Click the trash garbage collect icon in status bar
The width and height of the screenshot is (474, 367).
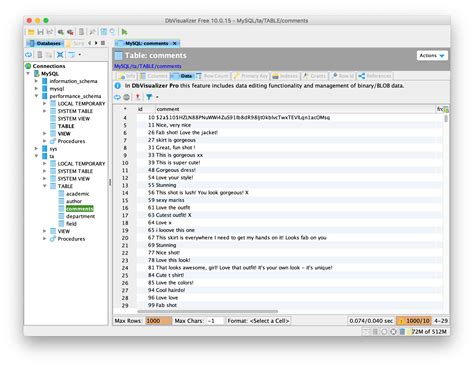pos(402,332)
